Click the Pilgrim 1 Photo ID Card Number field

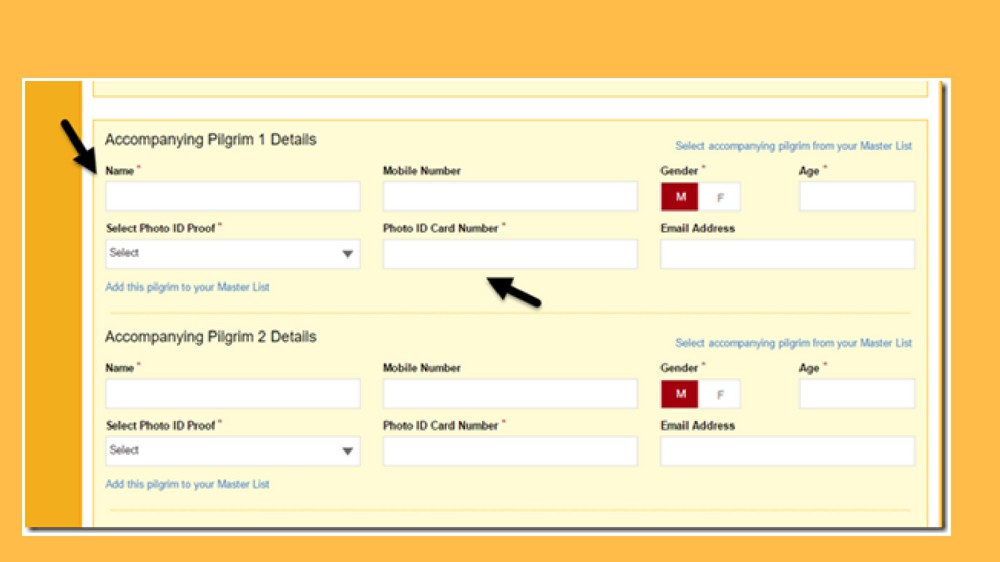(510, 254)
